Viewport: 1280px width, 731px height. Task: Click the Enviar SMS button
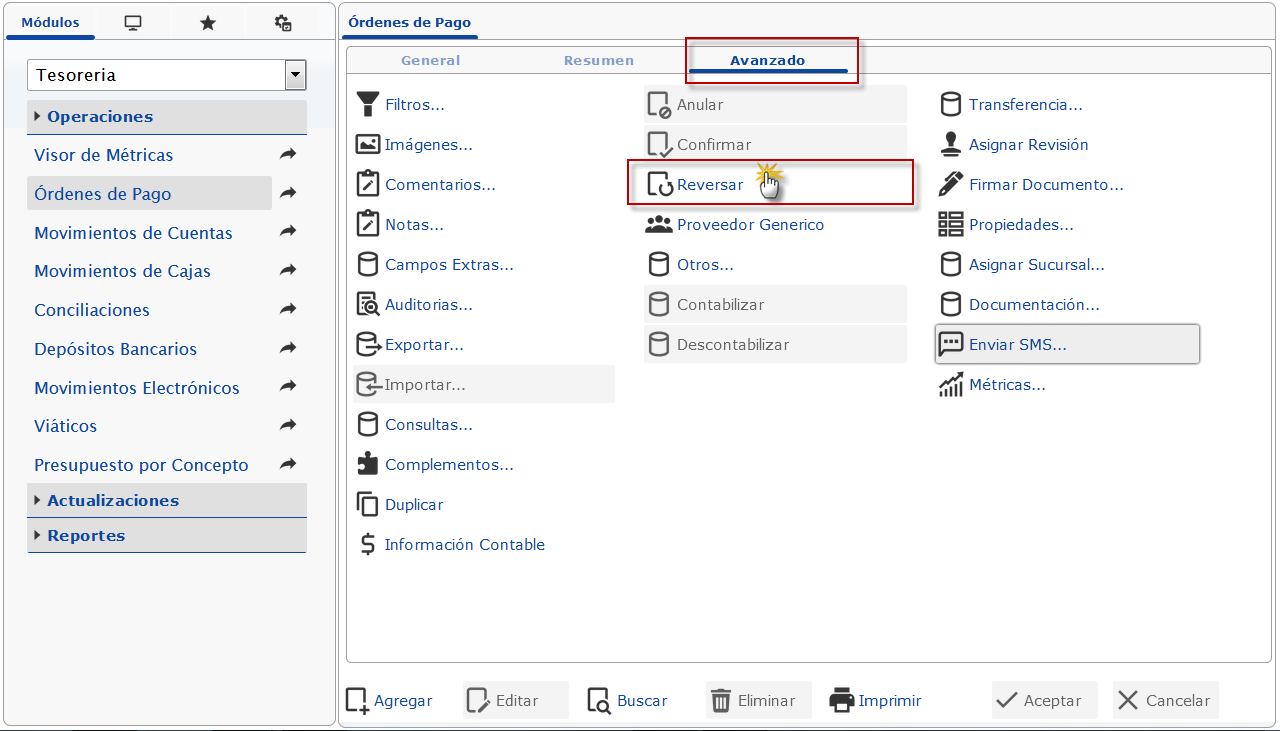1067,344
